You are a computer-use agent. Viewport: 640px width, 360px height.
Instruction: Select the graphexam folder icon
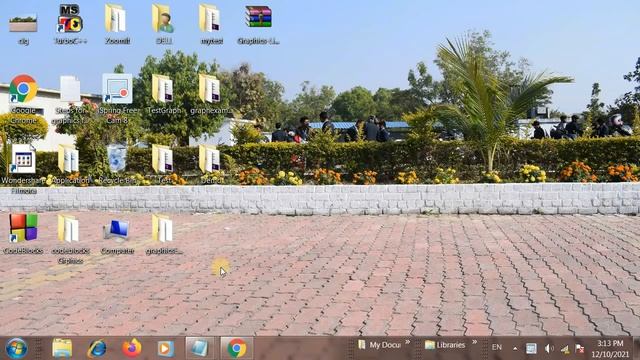coord(209,89)
